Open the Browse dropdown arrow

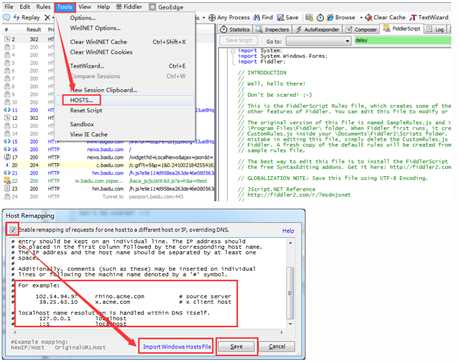coord(361,17)
